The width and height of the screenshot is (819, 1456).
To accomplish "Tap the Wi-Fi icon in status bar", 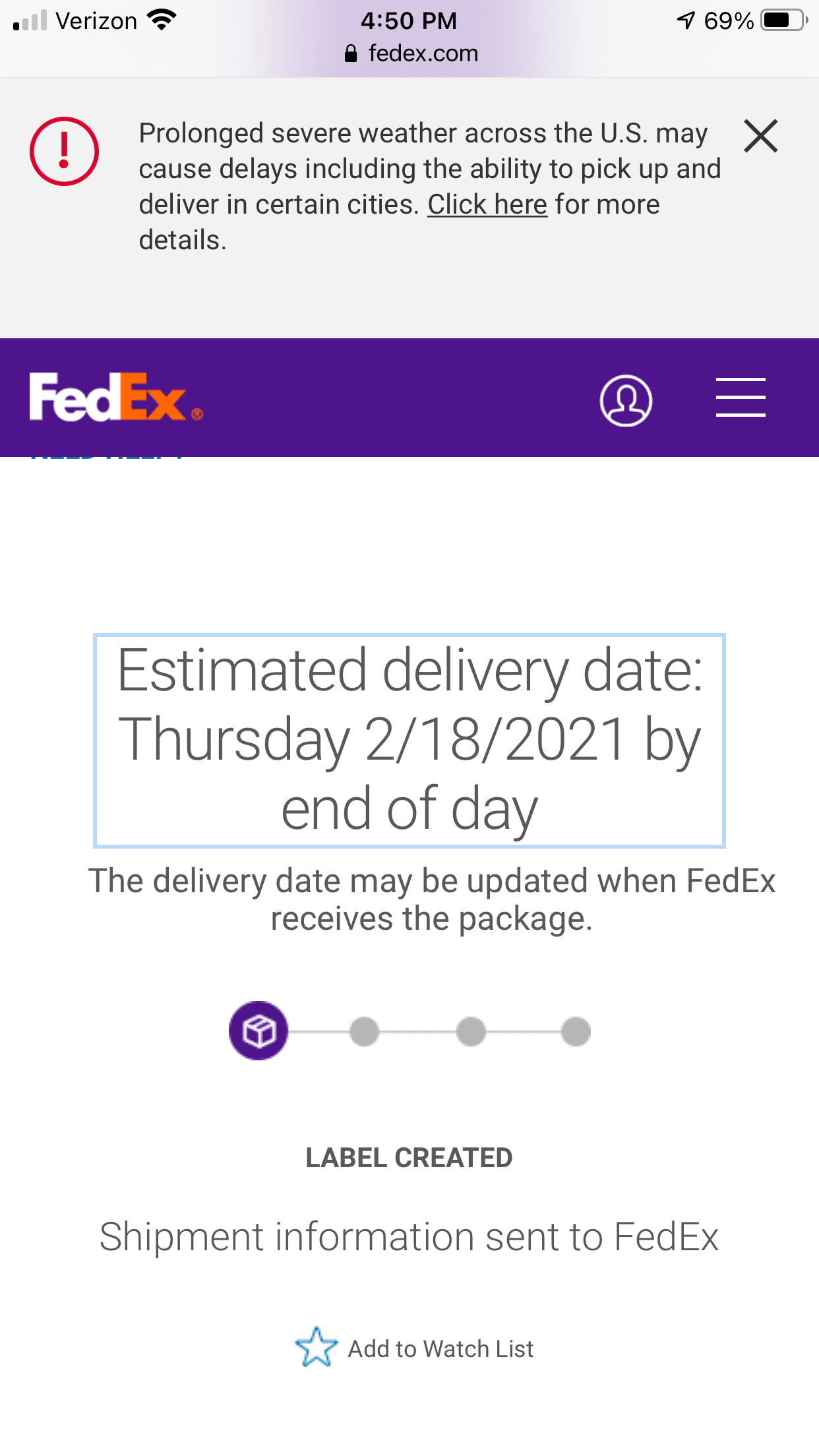I will point(162,20).
